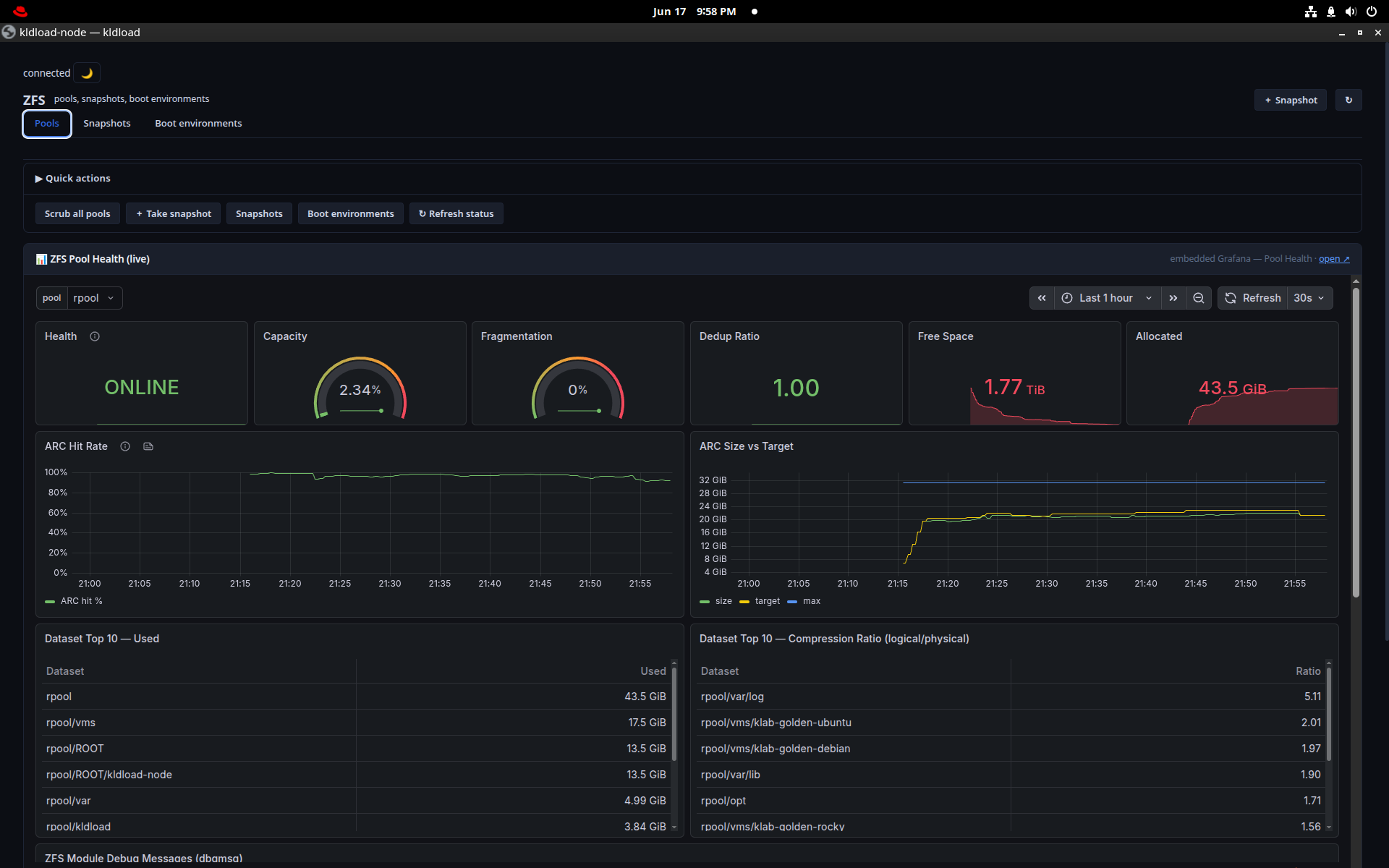Open Snapshots from quick actions
This screenshot has width=1389, height=868.
point(259,213)
